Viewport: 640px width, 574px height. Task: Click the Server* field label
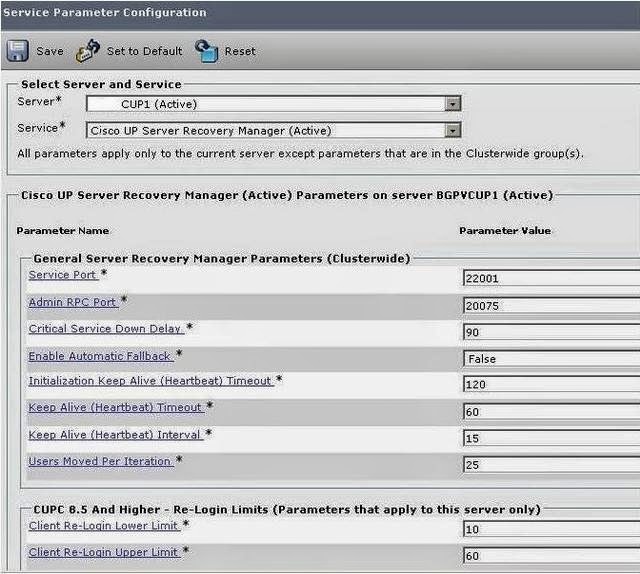point(39,101)
